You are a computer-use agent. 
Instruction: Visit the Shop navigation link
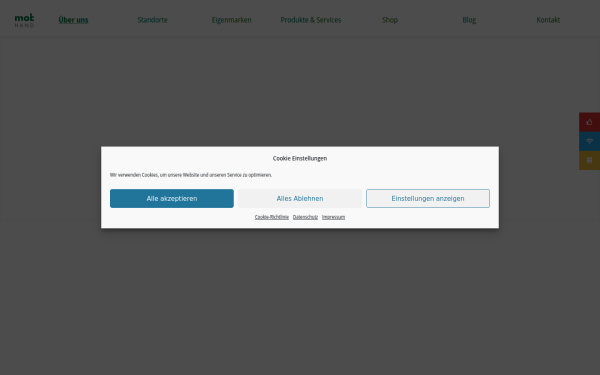[390, 20]
